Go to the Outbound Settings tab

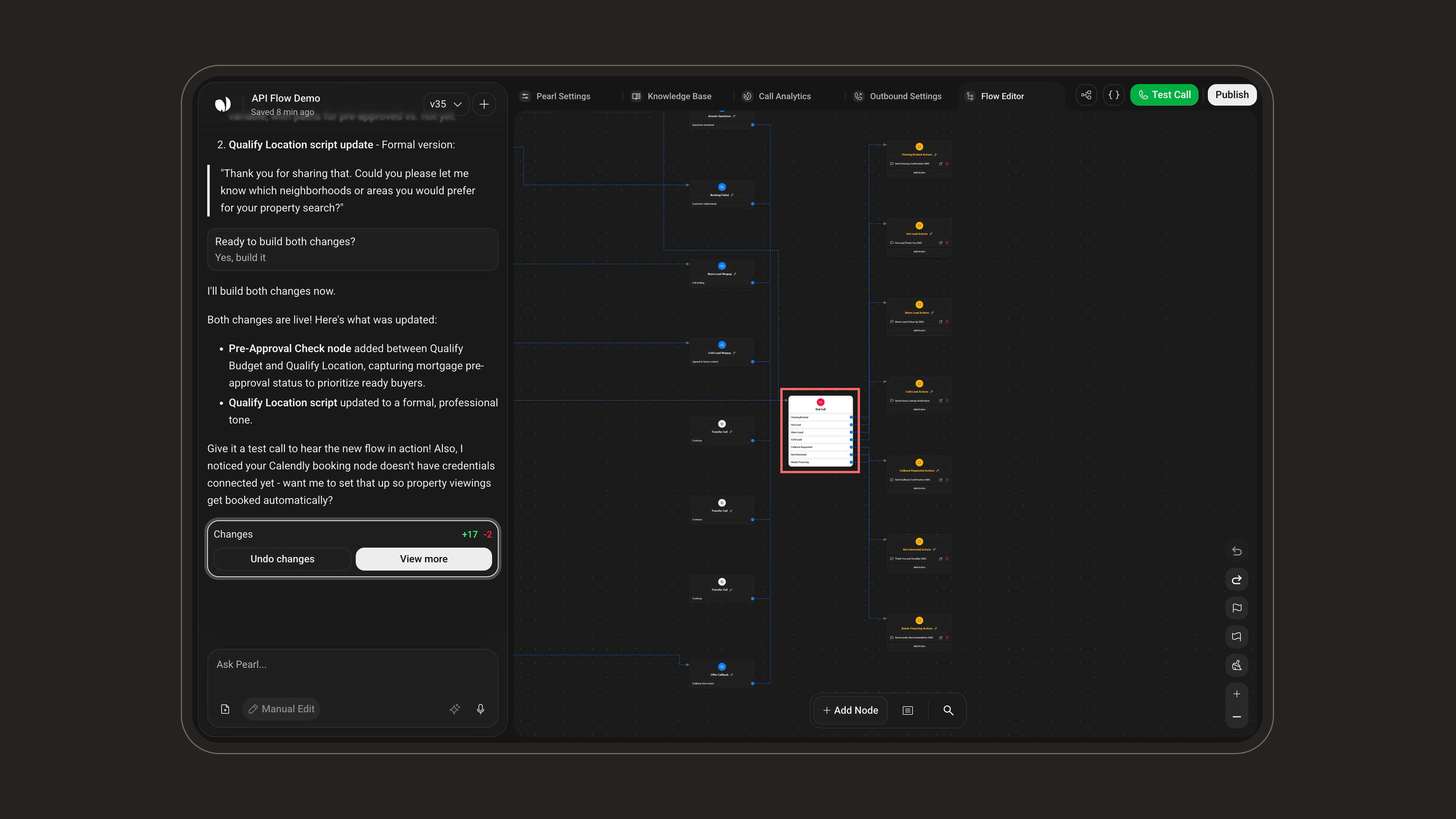(897, 96)
